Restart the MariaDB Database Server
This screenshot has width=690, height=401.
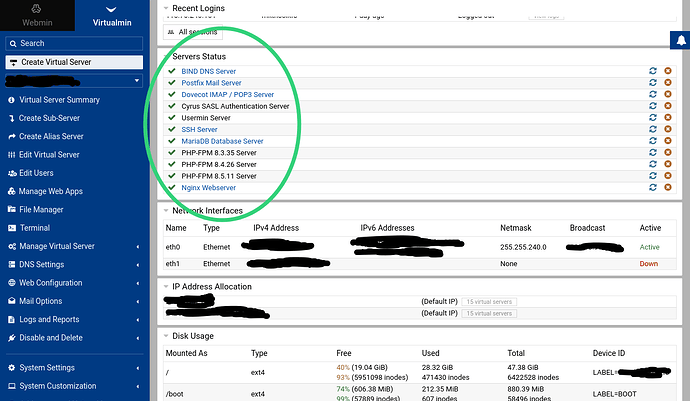tap(653, 141)
